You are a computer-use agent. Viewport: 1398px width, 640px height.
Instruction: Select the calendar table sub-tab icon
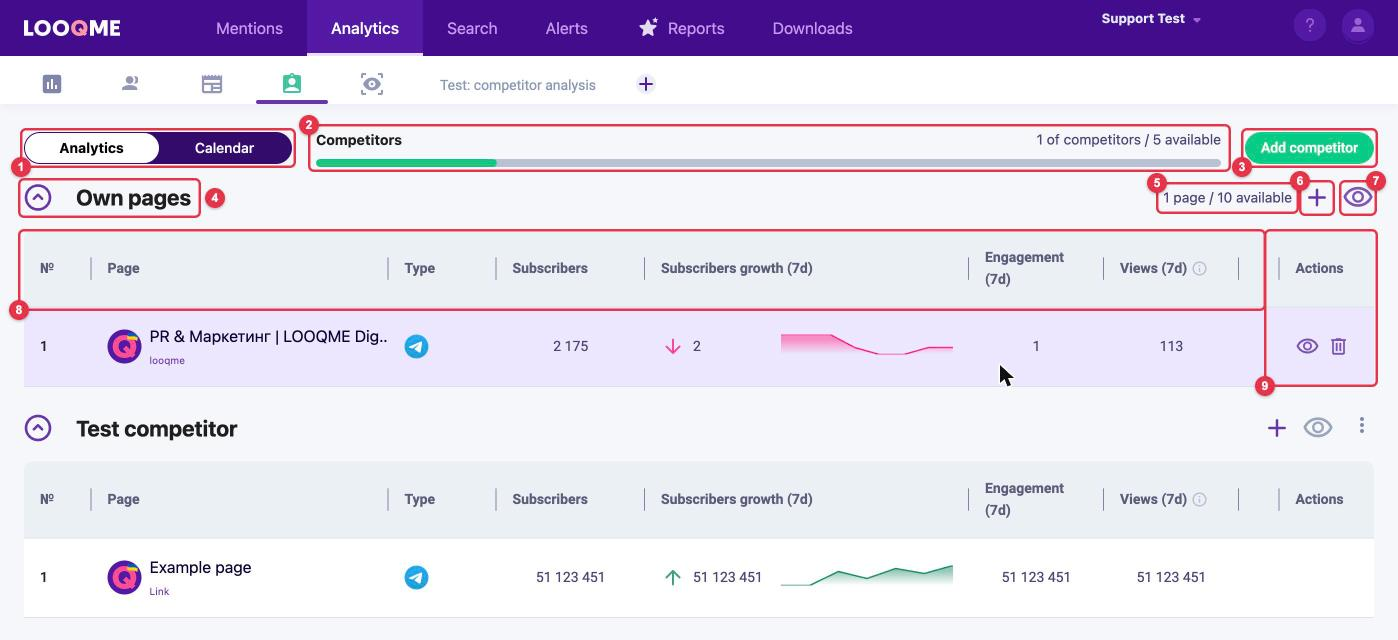(x=212, y=84)
